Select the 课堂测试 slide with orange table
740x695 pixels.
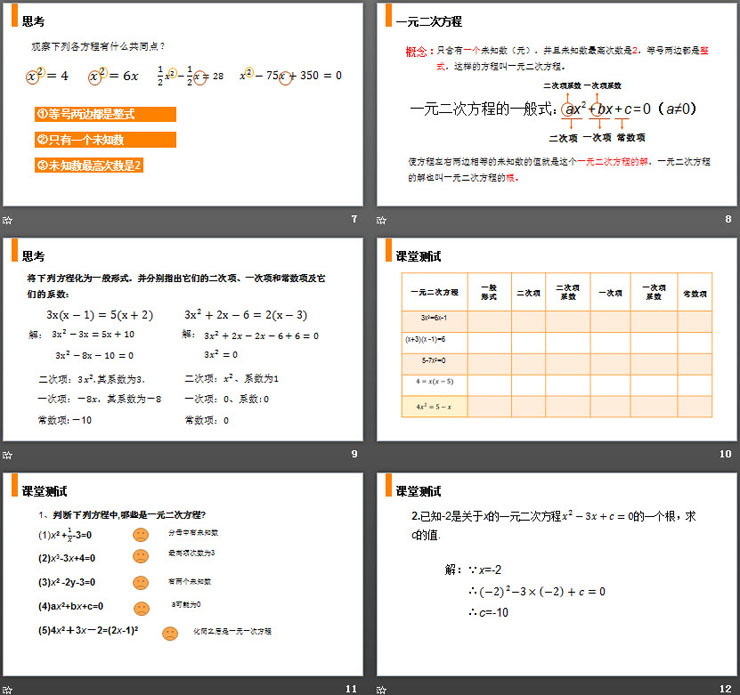(556, 339)
